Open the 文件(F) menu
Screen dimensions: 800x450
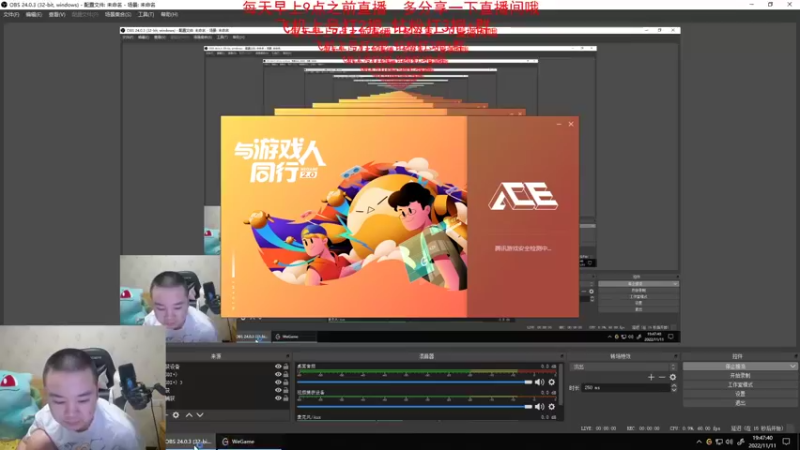click(11, 15)
